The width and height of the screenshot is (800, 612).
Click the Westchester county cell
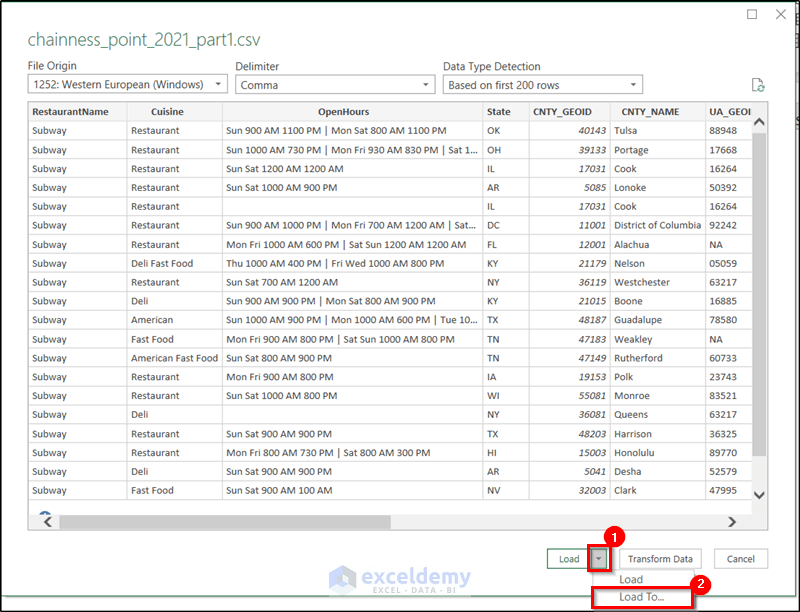658,283
